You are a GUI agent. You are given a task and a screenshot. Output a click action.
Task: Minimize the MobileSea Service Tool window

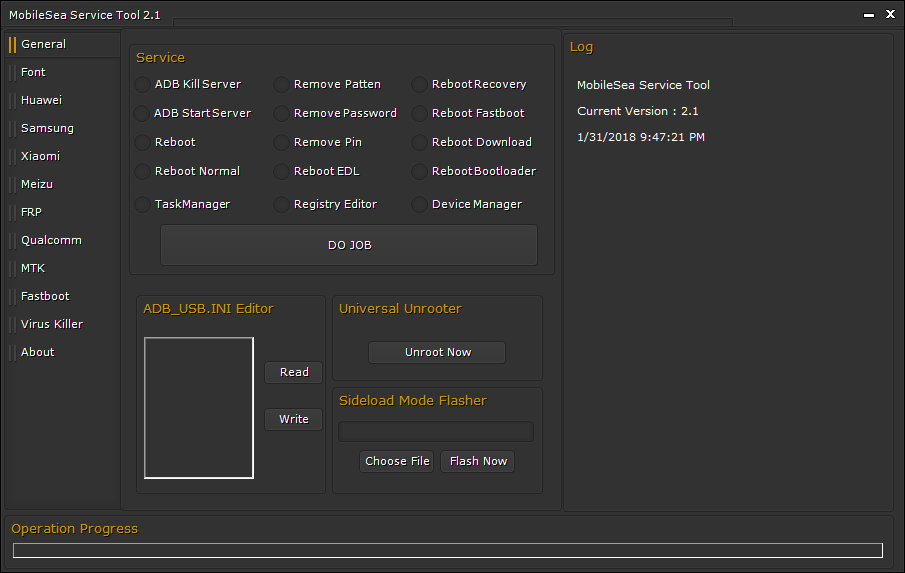(869, 15)
